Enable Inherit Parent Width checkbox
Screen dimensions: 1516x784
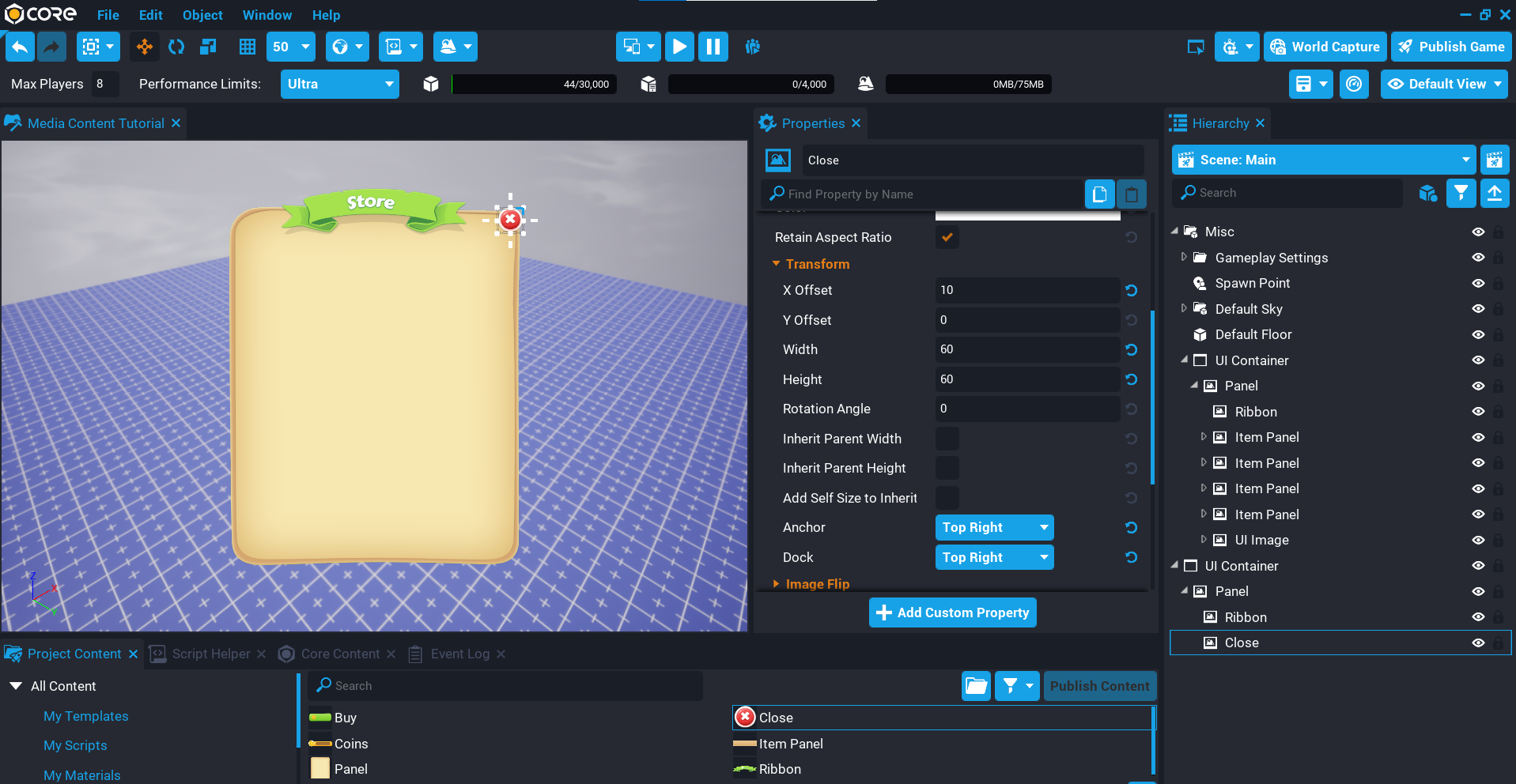(947, 439)
